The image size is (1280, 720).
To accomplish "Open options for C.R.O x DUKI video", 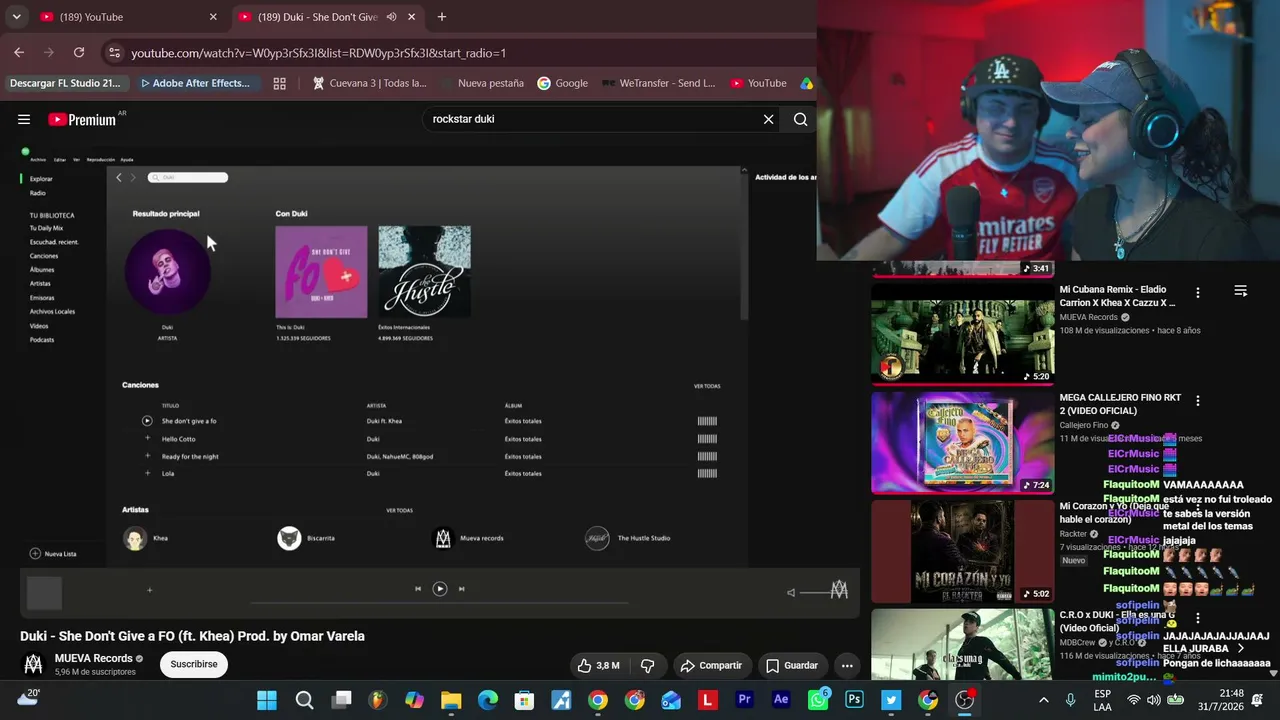I will (x=1198, y=618).
